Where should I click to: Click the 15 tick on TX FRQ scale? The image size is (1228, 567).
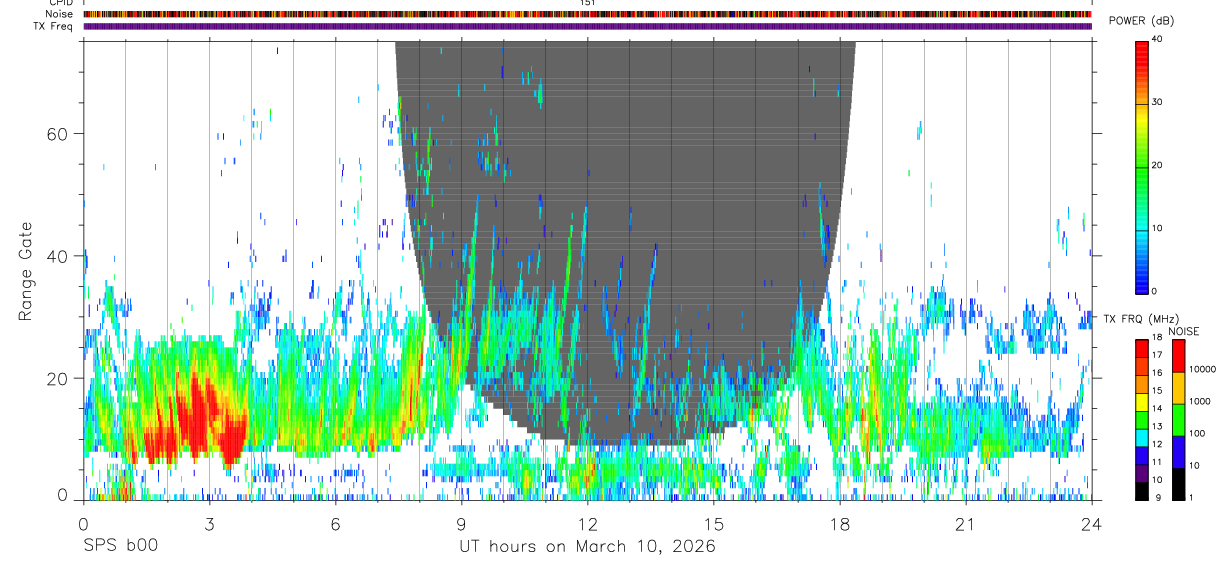coord(1157,391)
